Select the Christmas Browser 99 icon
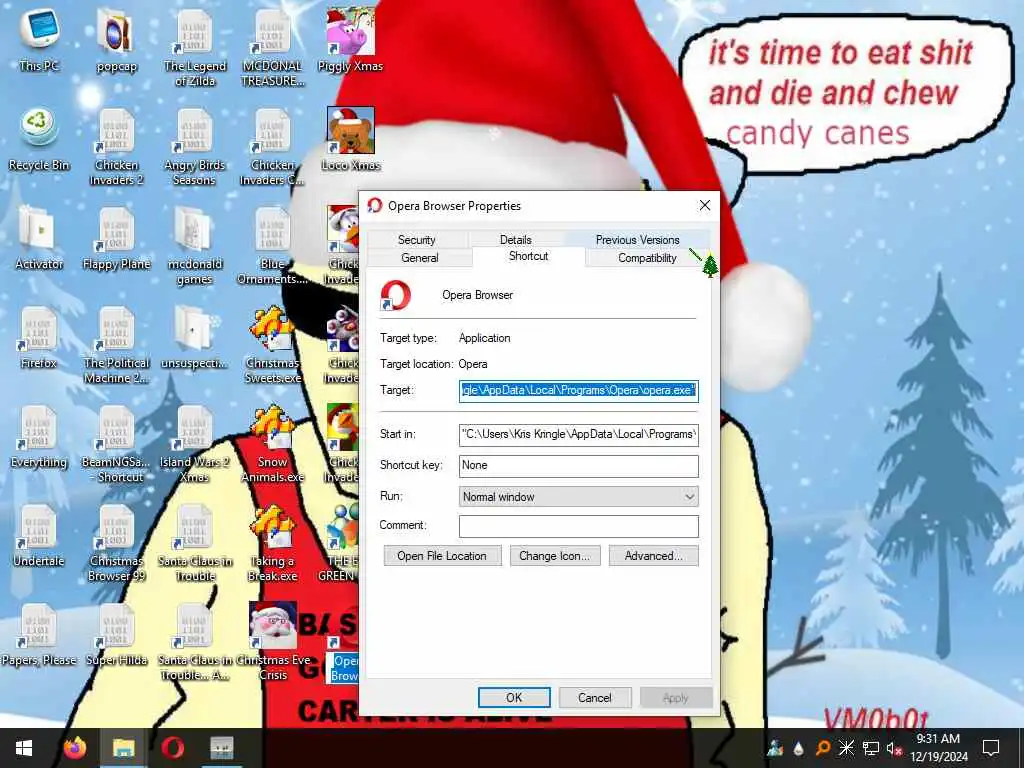The height and width of the screenshot is (768, 1024). (x=116, y=543)
